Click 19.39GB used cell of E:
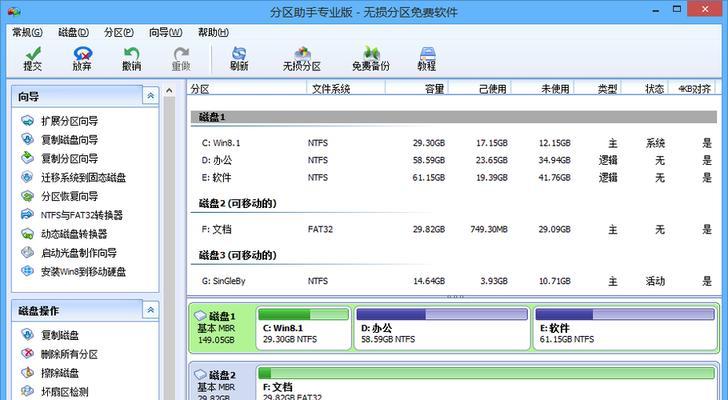The height and width of the screenshot is (400, 728). tap(492, 178)
